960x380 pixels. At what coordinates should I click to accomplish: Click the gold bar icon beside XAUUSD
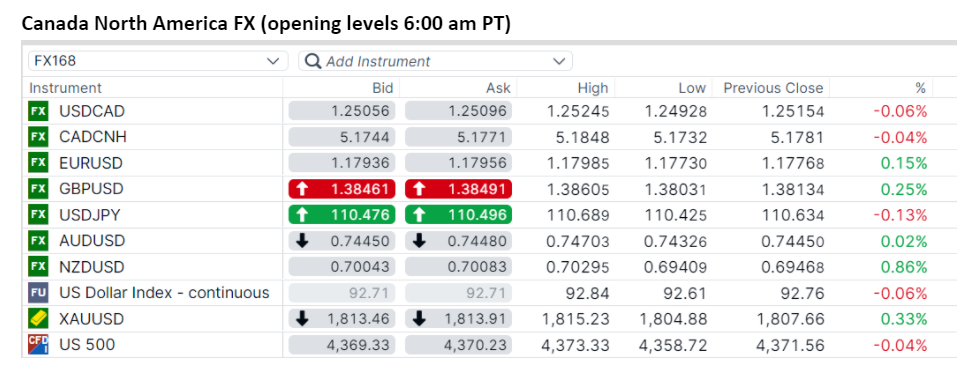click(38, 319)
